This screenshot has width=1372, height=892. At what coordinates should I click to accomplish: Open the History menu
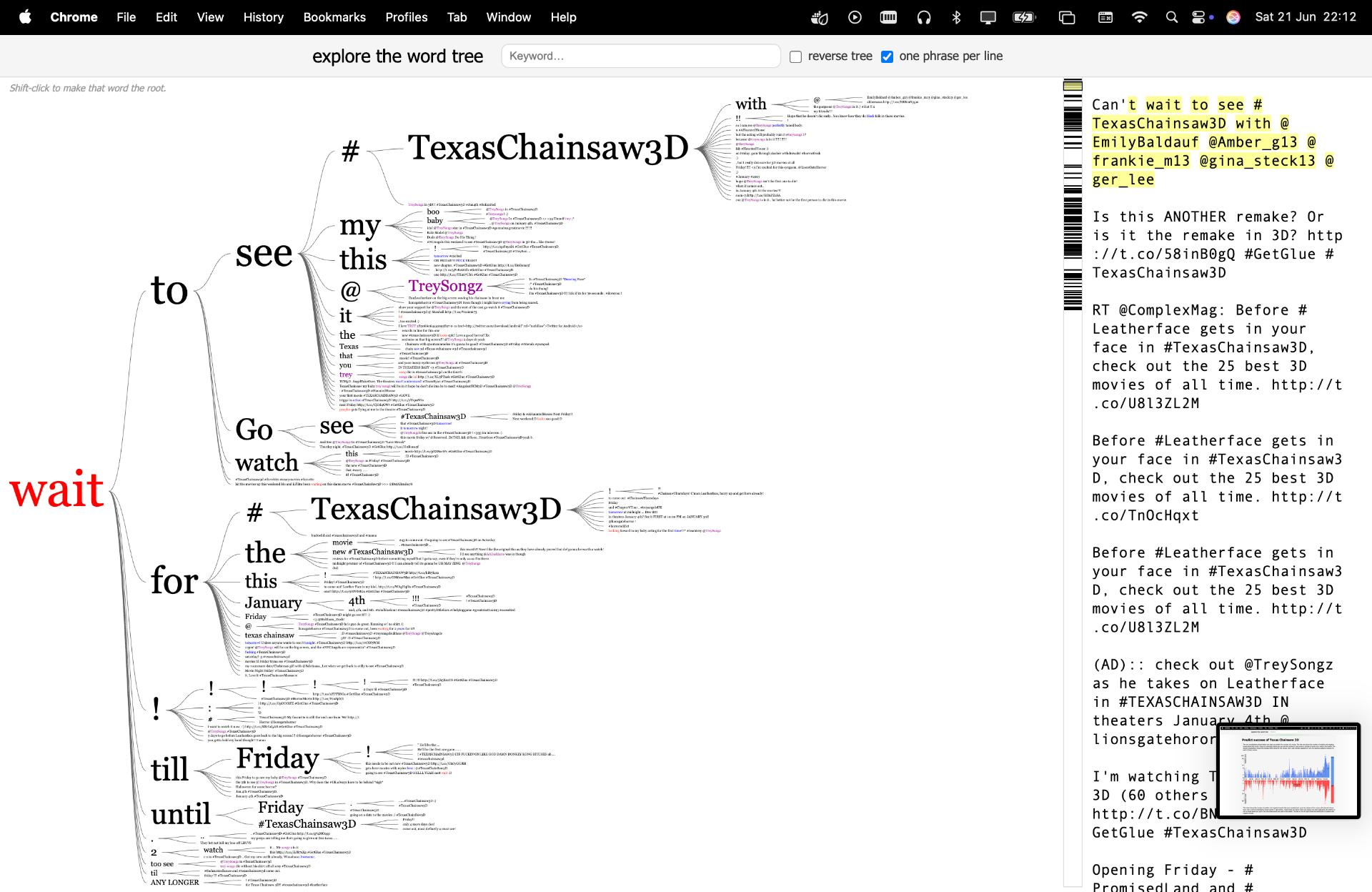coord(263,17)
